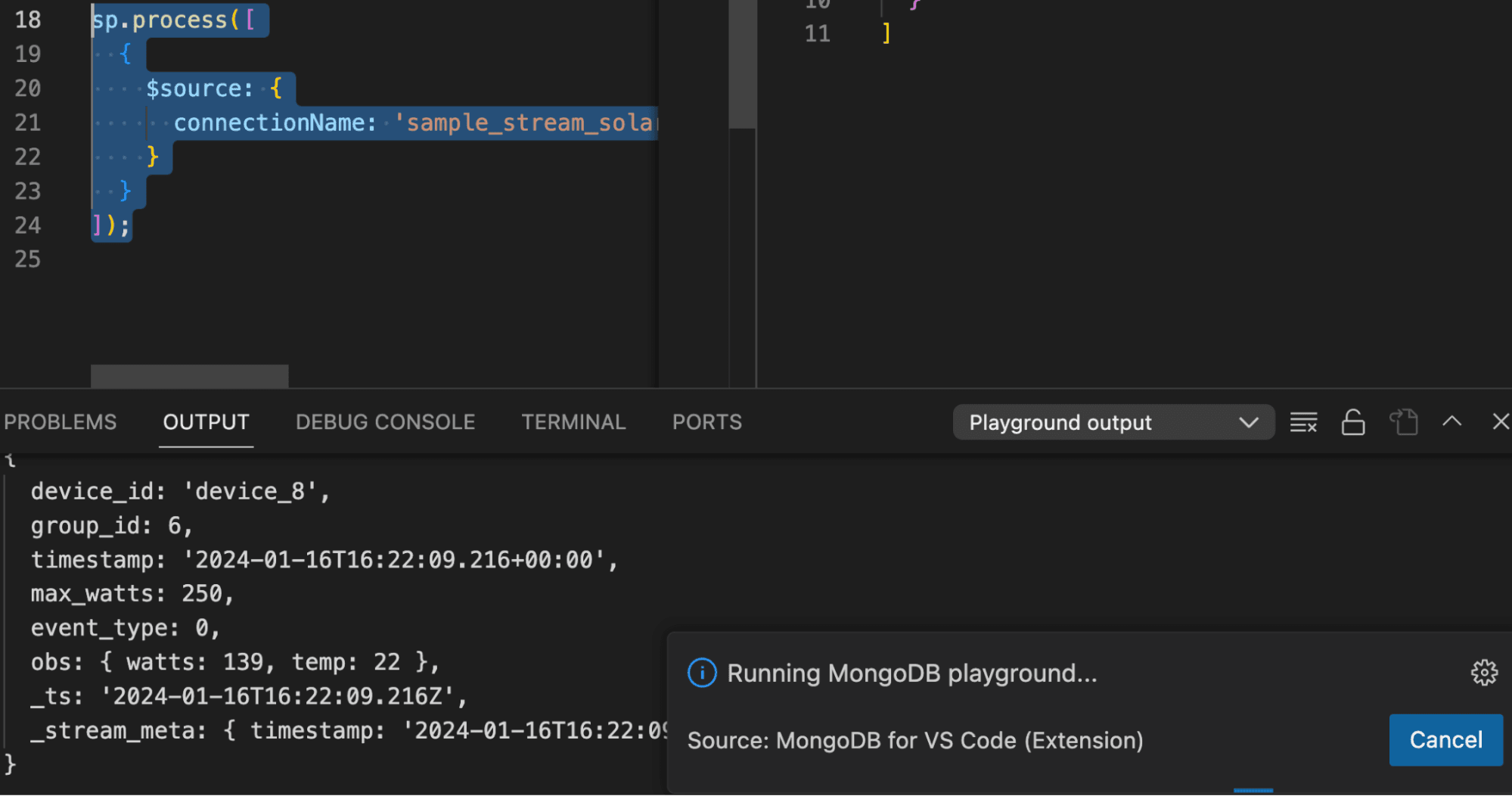Screen dimensions: 1512x796
Task: Click line number 21 in gutter
Action: coord(28,123)
